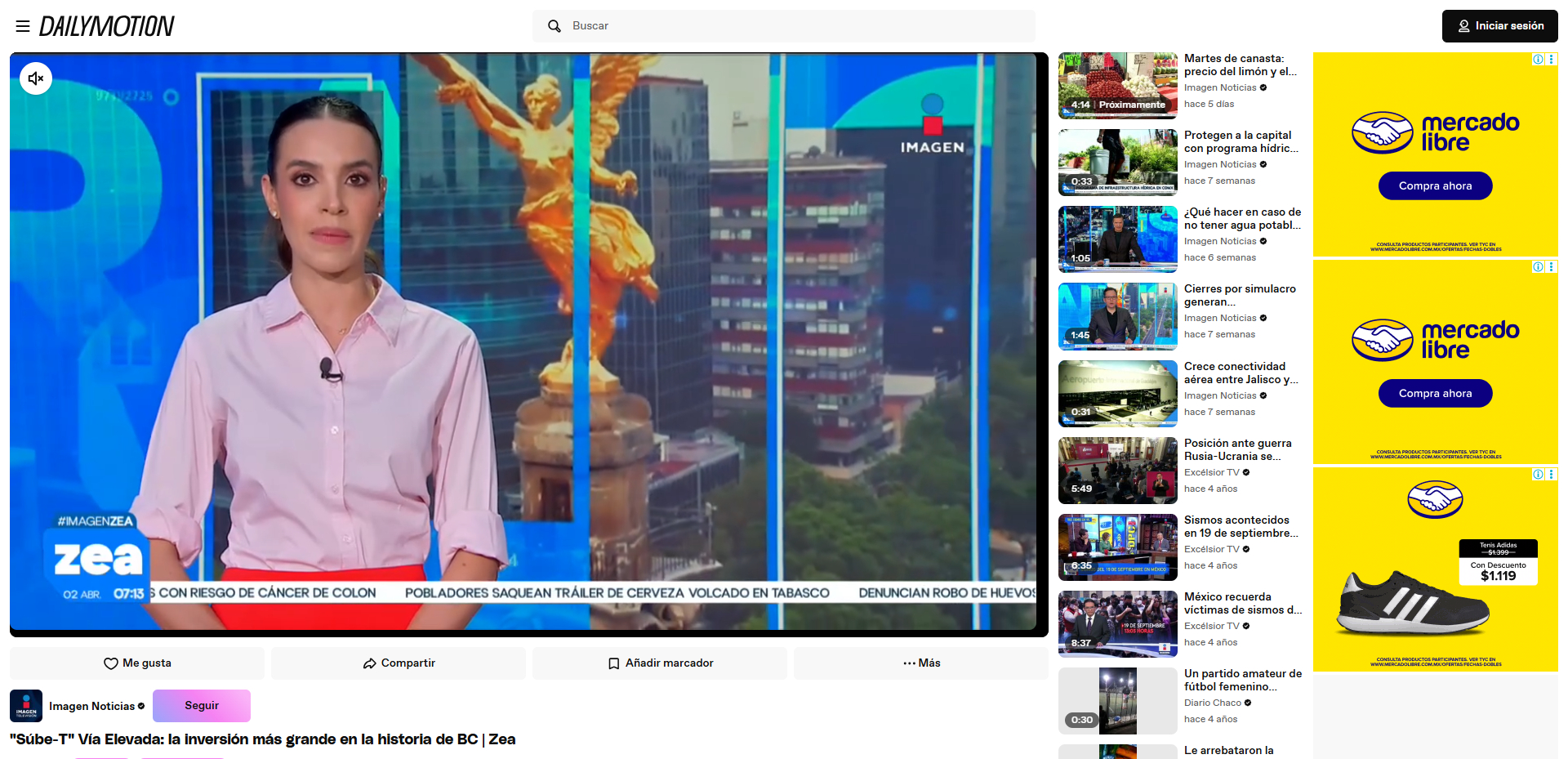The height and width of the screenshot is (759, 1568).
Task: Click Compra ahora in top Mercado Libre ad
Action: coord(1436,186)
